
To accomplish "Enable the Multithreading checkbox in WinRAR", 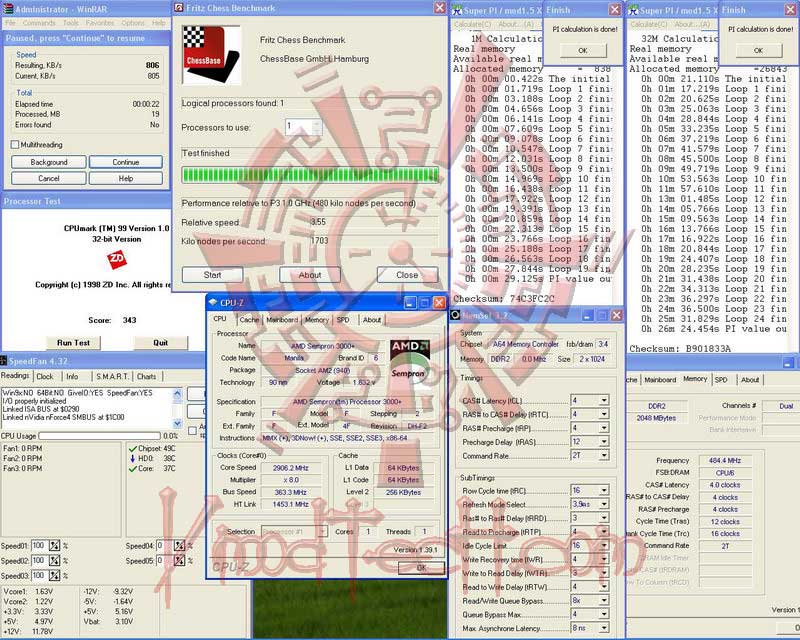I will point(15,145).
